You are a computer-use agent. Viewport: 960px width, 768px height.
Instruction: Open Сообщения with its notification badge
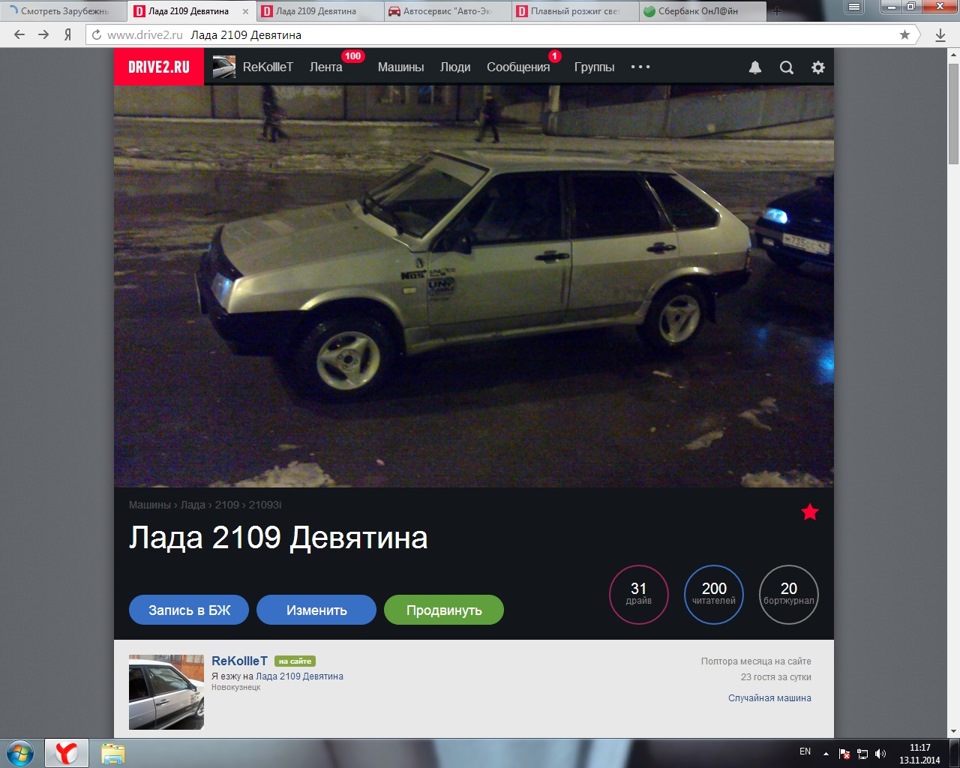[x=517, y=69]
